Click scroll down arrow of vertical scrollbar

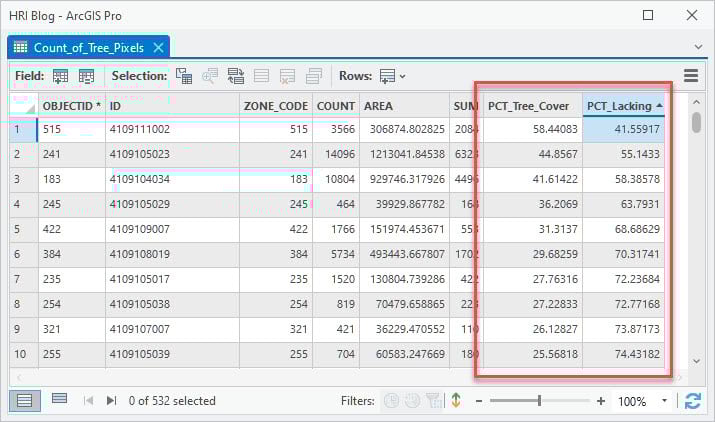[696, 361]
